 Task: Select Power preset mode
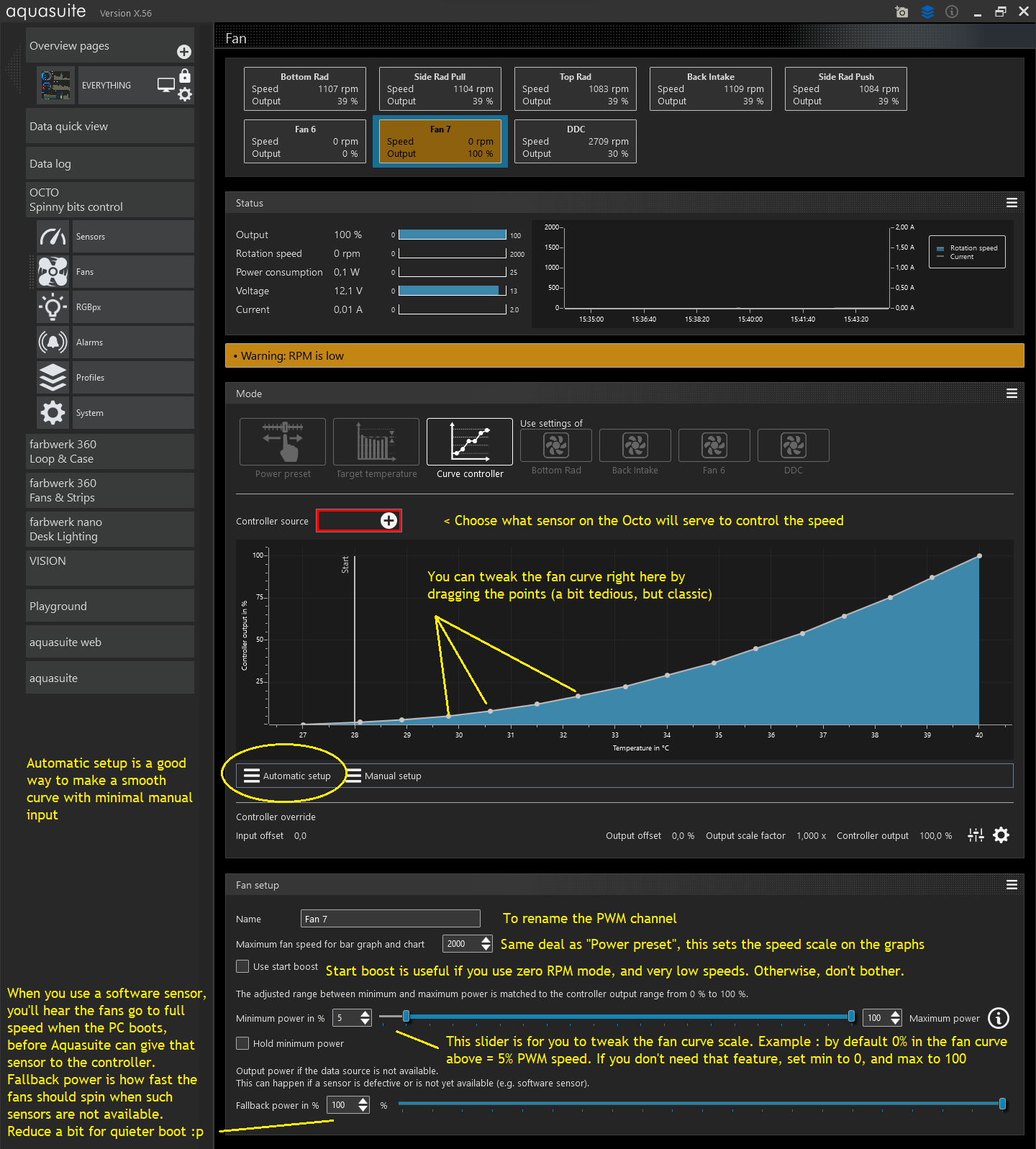(x=283, y=442)
